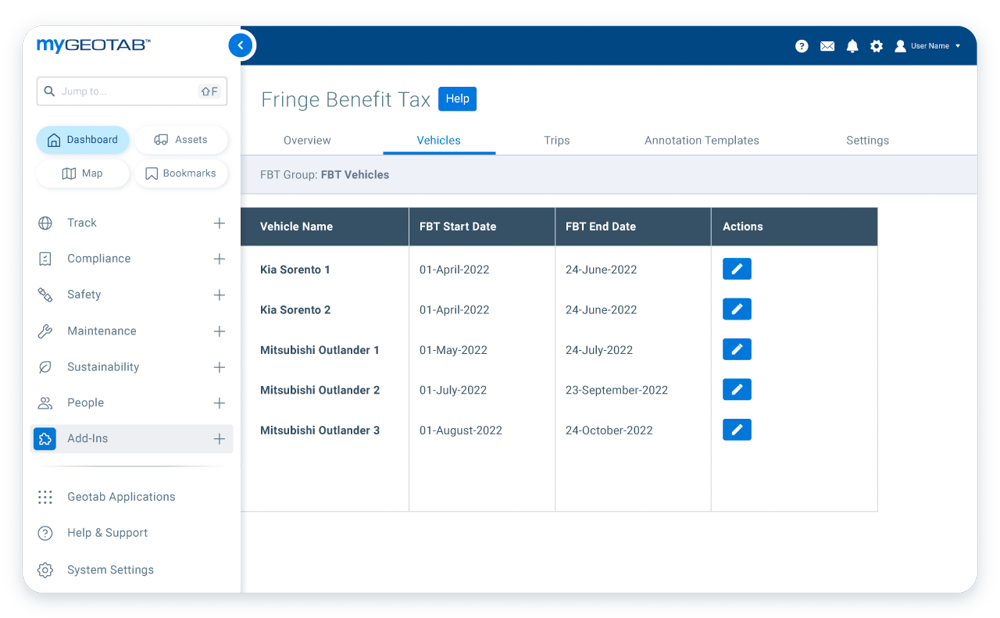Open the User Name dropdown arrow
Viewport: 1000px width, 618px height.
click(x=958, y=46)
